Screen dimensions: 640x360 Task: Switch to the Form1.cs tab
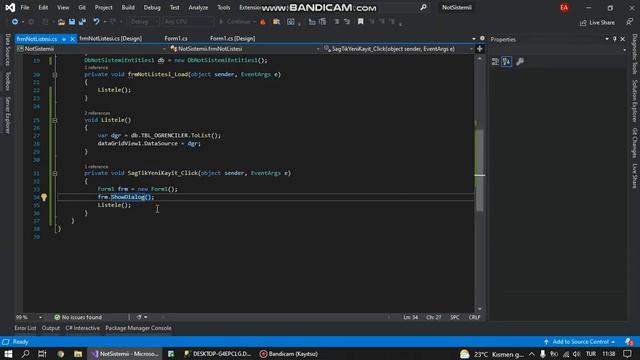tap(176, 38)
